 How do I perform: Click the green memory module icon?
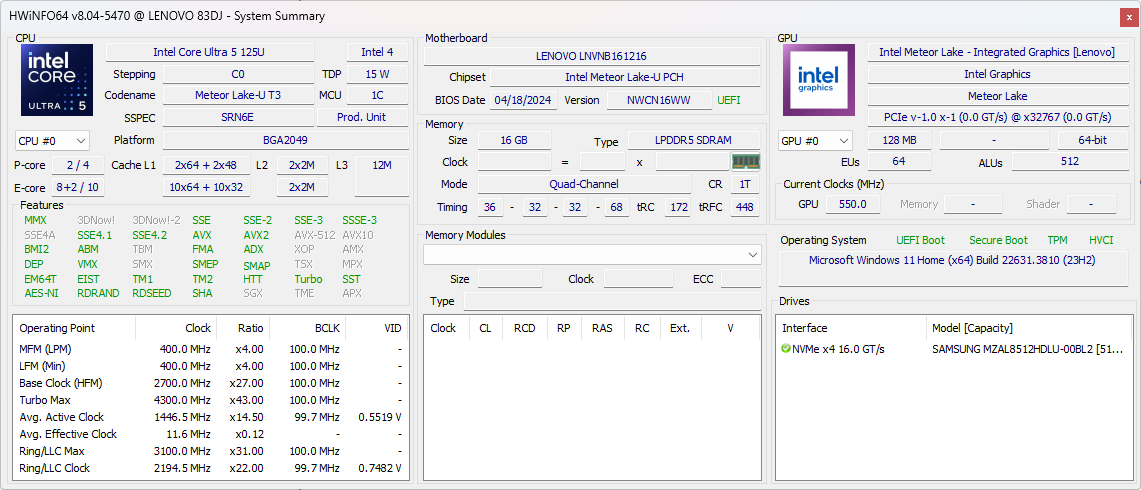pos(745,161)
